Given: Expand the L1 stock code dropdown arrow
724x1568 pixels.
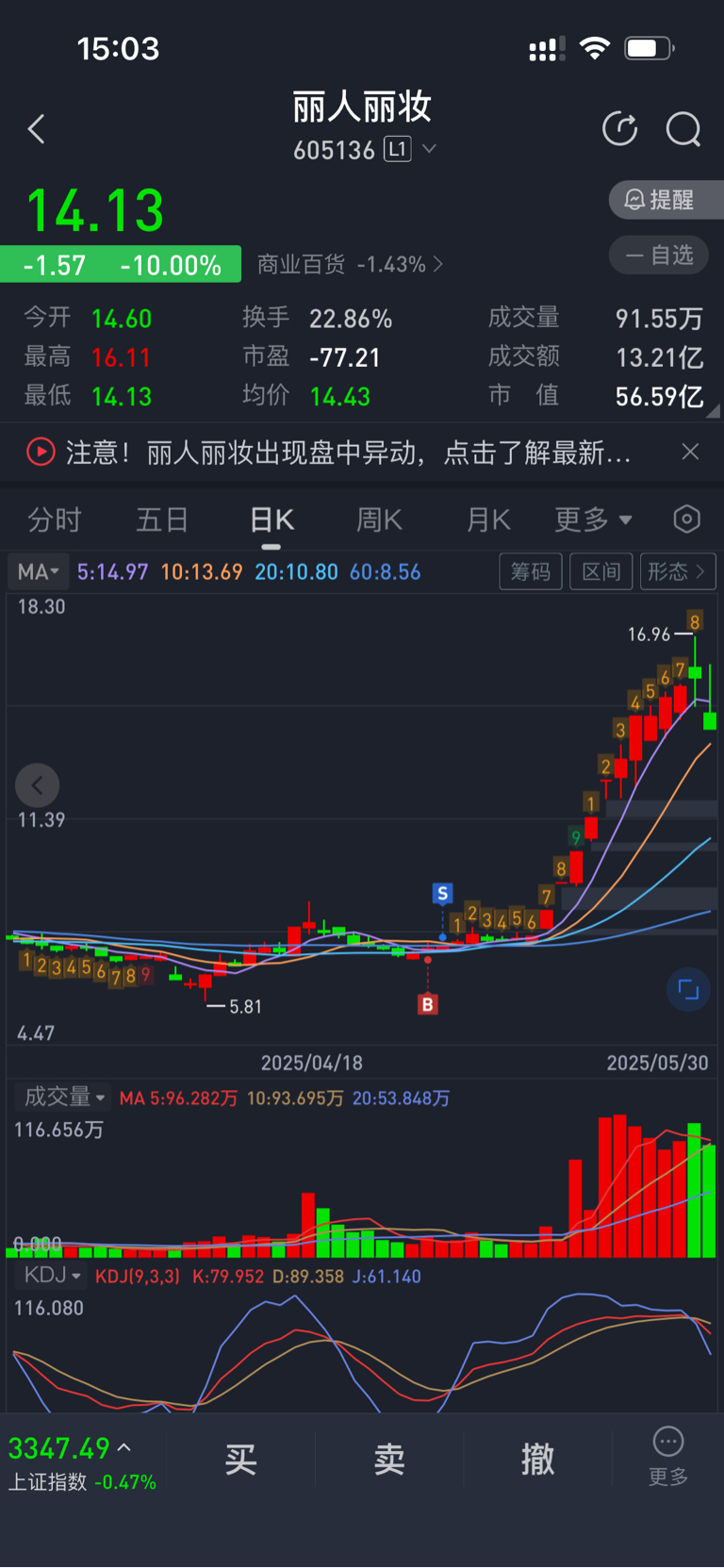Looking at the screenshot, I should pyautogui.click(x=429, y=149).
